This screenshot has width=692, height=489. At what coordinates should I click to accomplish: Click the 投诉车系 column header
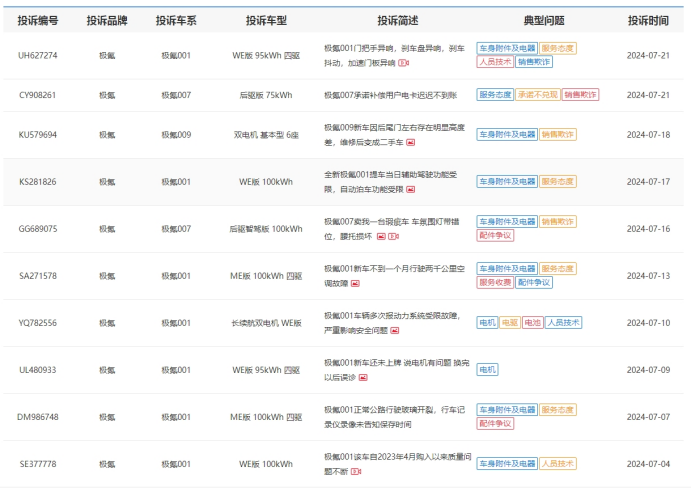[176, 20]
